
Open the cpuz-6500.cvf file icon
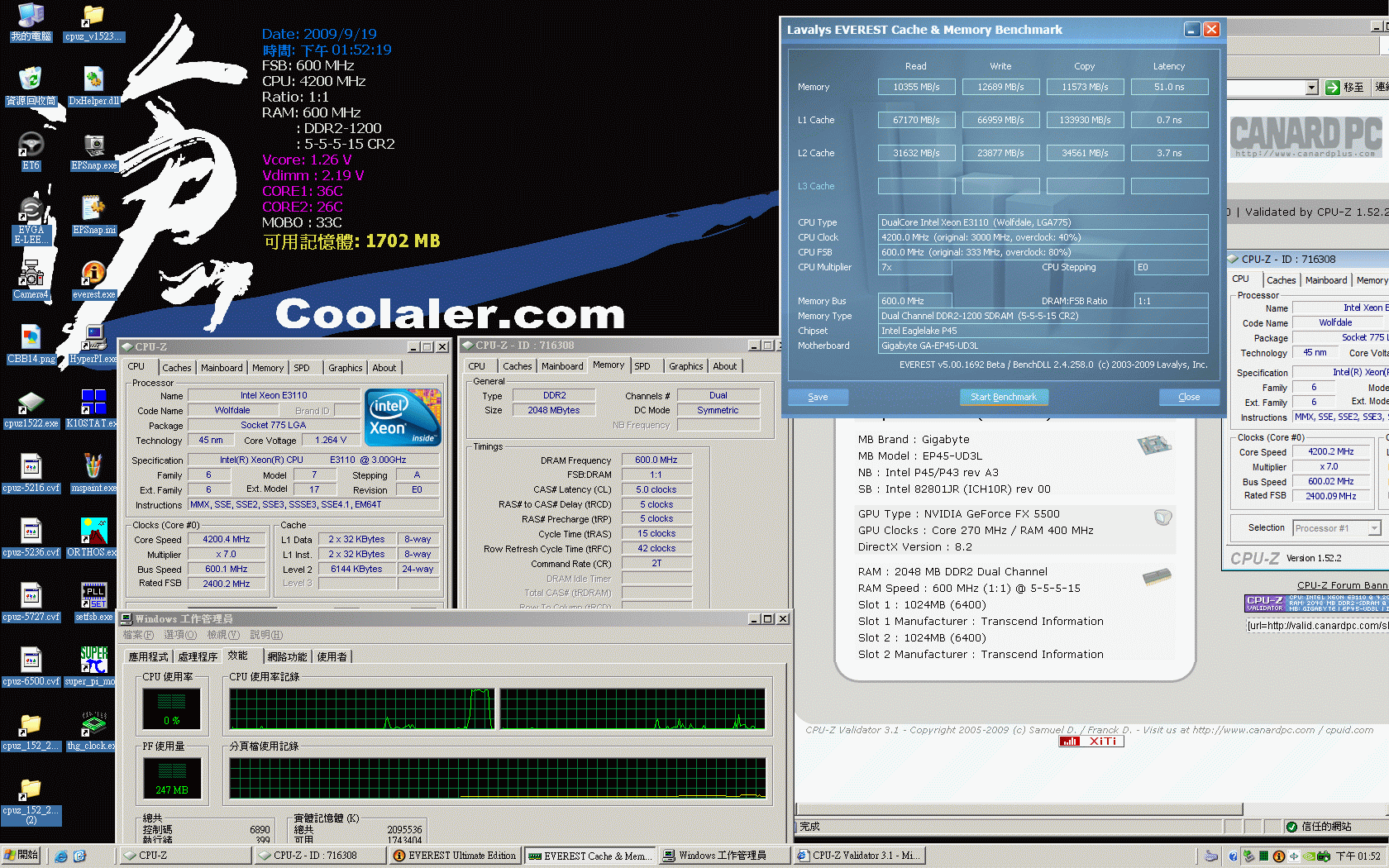tap(31, 666)
